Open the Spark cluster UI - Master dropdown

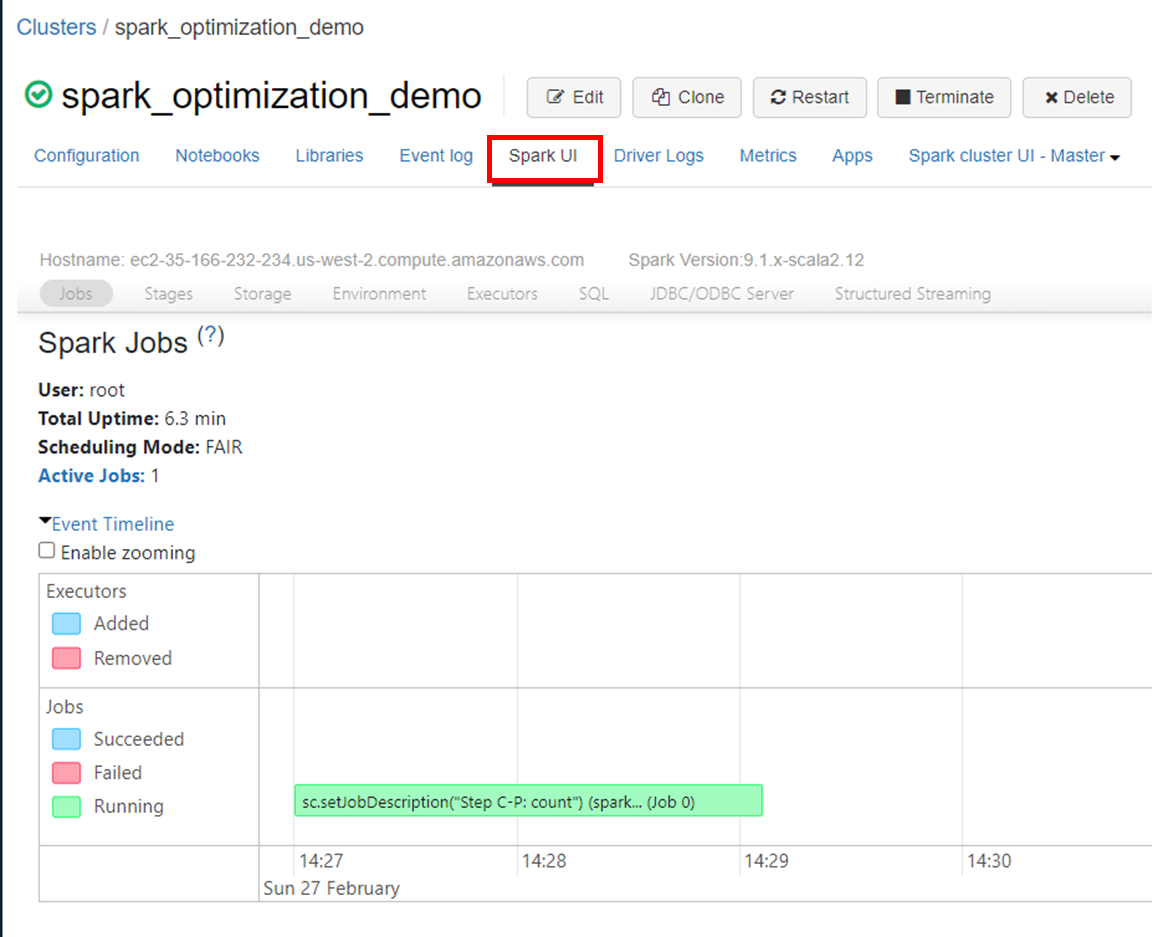point(1012,156)
